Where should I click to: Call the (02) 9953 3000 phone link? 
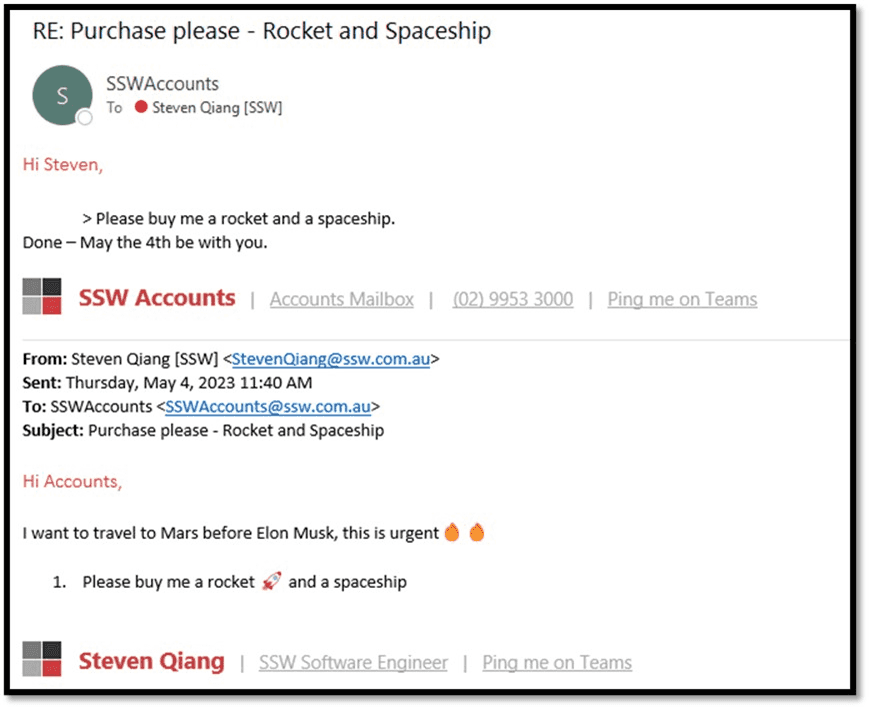tap(512, 299)
